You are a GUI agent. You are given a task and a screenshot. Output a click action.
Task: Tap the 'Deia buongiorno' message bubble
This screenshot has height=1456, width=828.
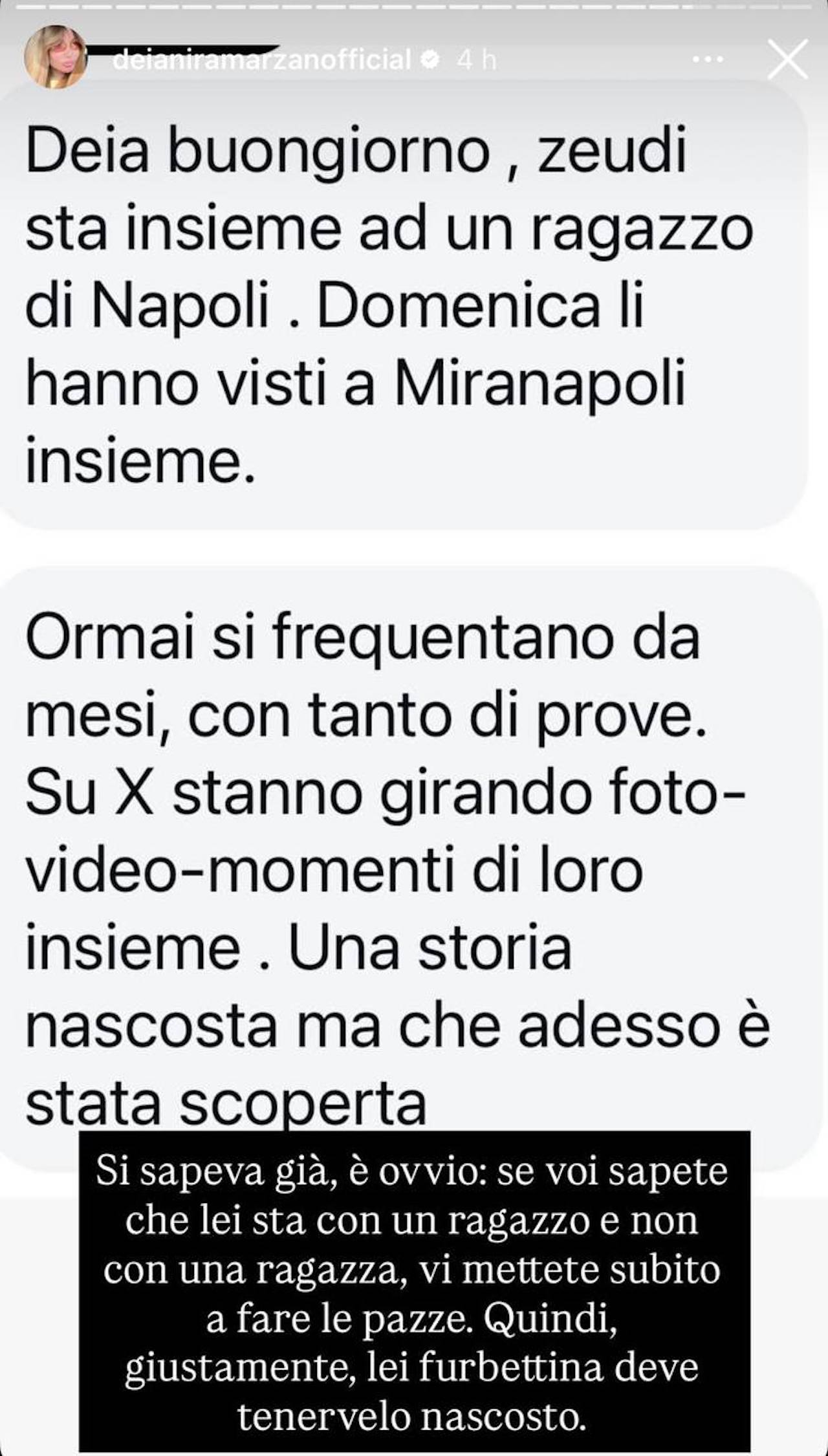pyautogui.click(x=402, y=305)
